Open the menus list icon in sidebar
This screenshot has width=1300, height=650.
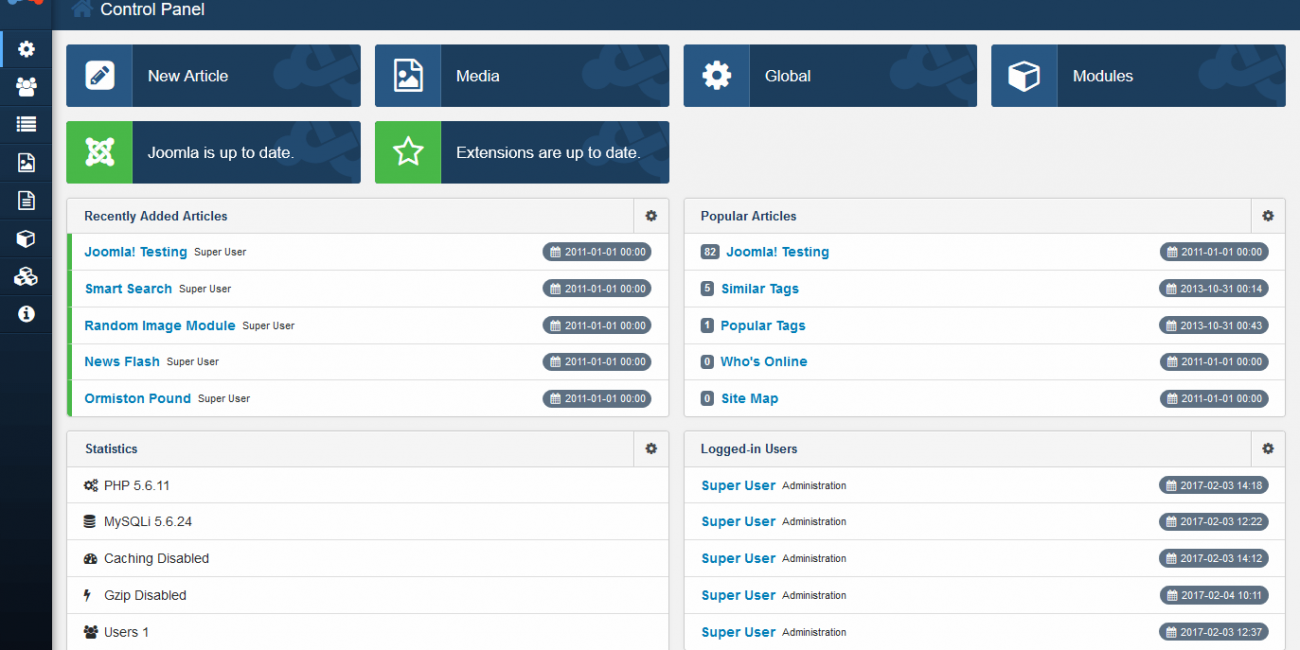26,125
